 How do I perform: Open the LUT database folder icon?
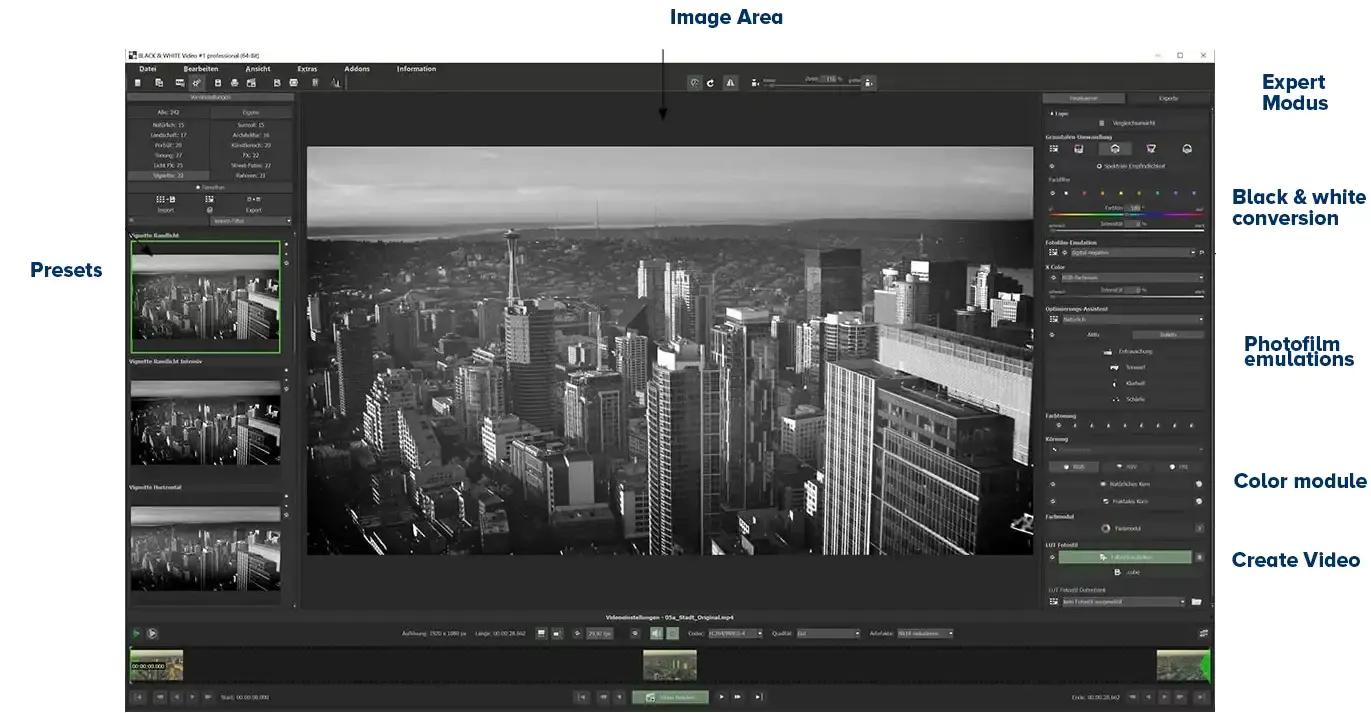point(1196,602)
